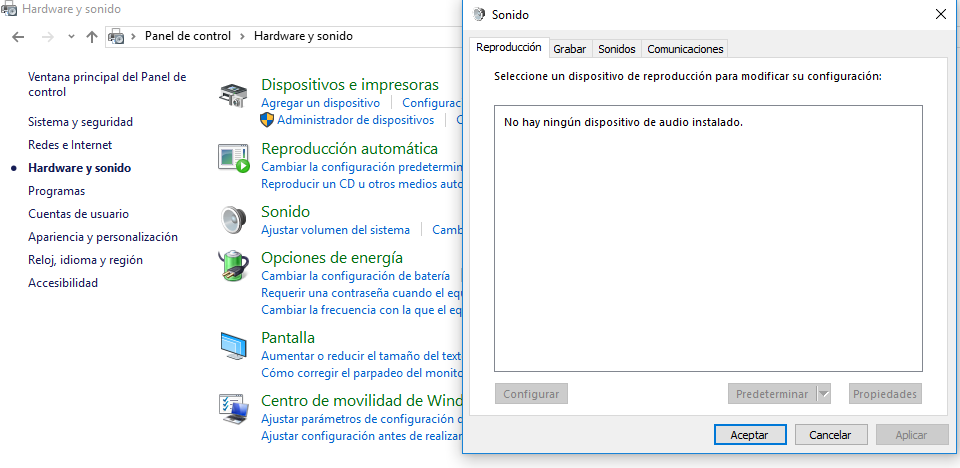The width and height of the screenshot is (960, 468).
Task: Click the 'No hay ningún dispositivo de audio instalado' text
Action: point(623,123)
